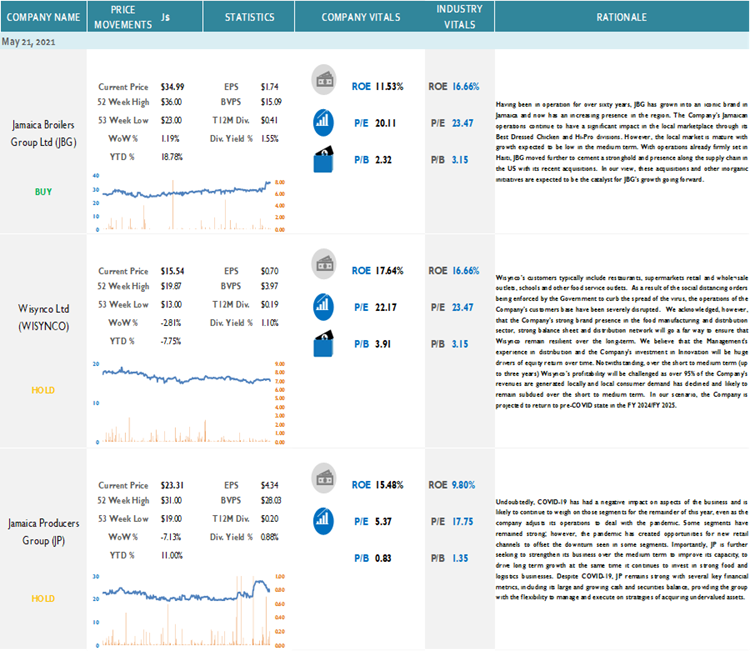Viewport: 750px width, 651px height.
Task: Click JP EPS value $4.34
Action: (269, 485)
